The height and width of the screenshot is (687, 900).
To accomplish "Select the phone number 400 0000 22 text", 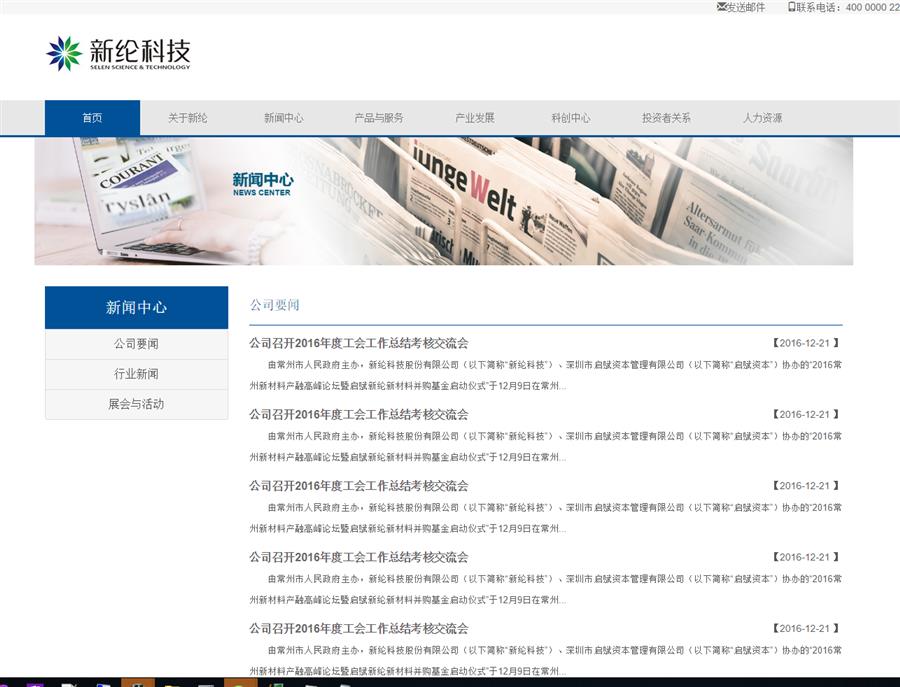I will [872, 7].
